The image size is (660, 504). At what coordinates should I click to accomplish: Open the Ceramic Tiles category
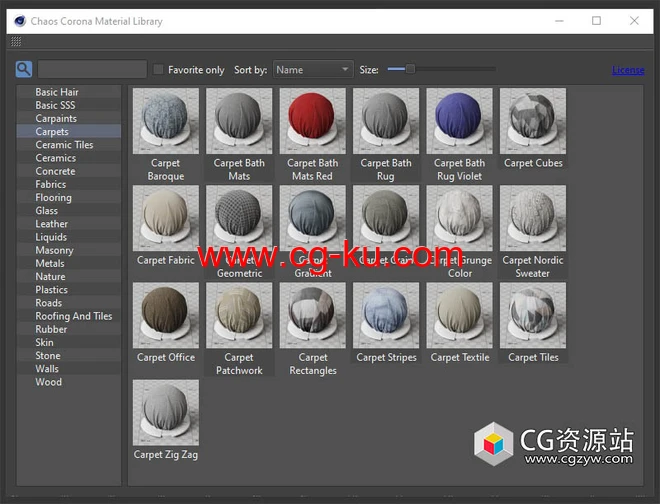tap(69, 145)
